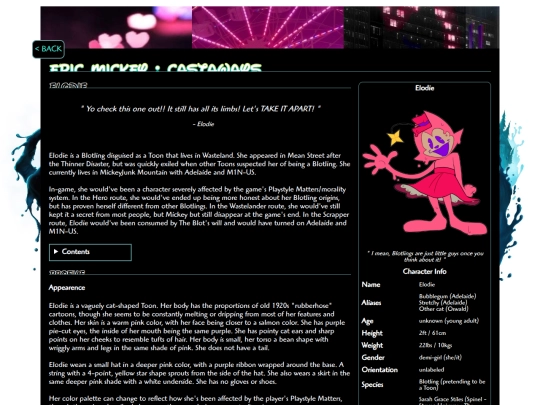Click the alias 'Other cat (Oswald)'
The width and height of the screenshot is (540, 405).
coord(444,309)
